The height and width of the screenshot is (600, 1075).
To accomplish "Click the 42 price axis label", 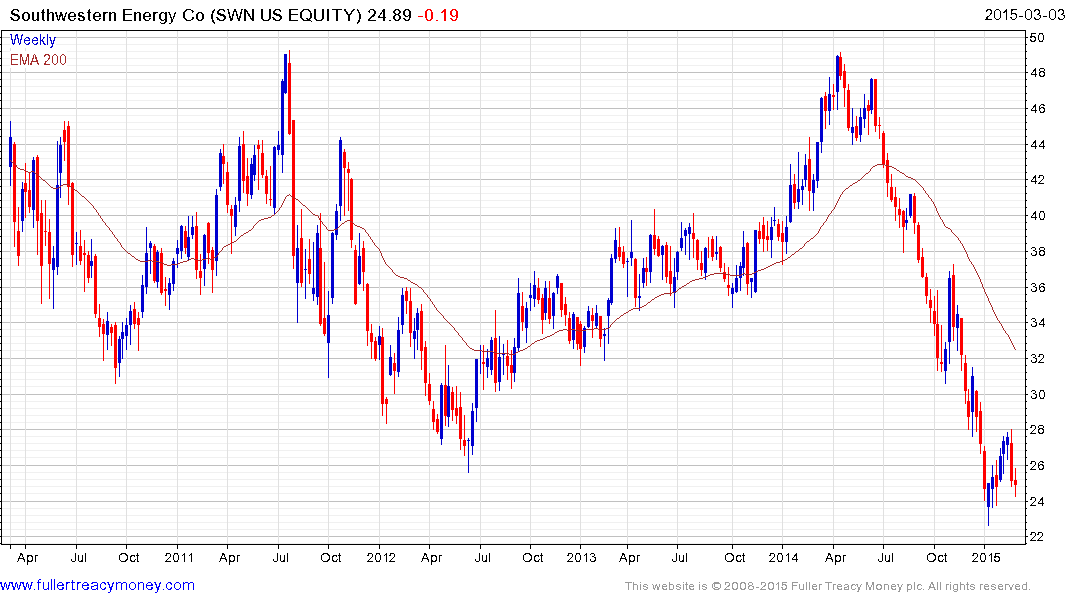I will (1037, 180).
